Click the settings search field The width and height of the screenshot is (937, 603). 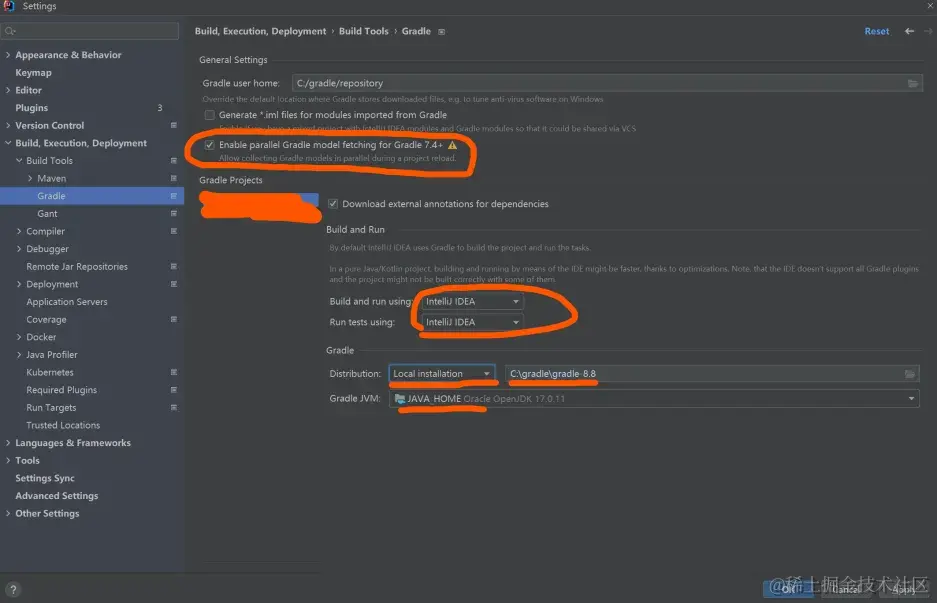(90, 30)
